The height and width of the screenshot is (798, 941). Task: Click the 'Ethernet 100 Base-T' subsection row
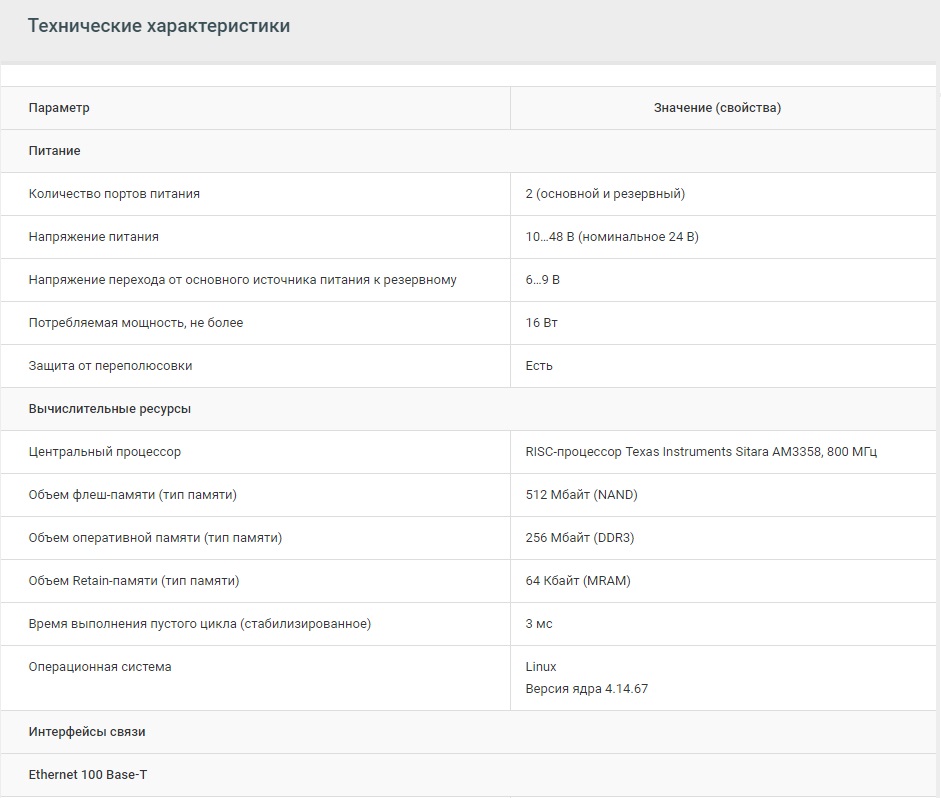pos(88,775)
